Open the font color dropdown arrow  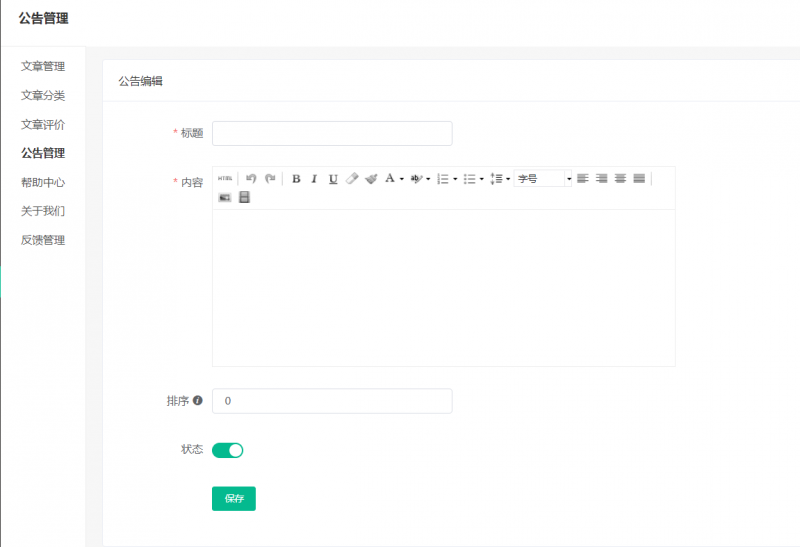[402, 180]
